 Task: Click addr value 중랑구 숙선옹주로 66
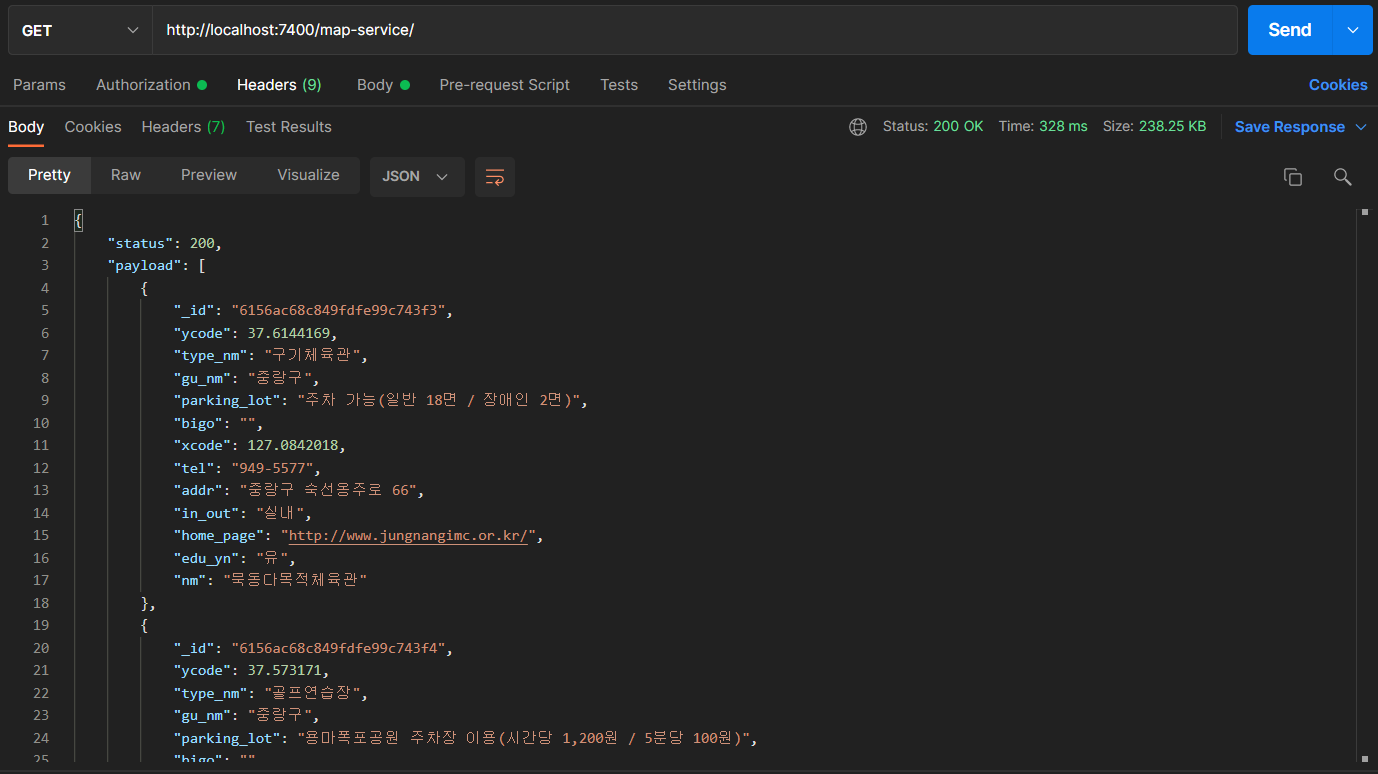point(329,491)
